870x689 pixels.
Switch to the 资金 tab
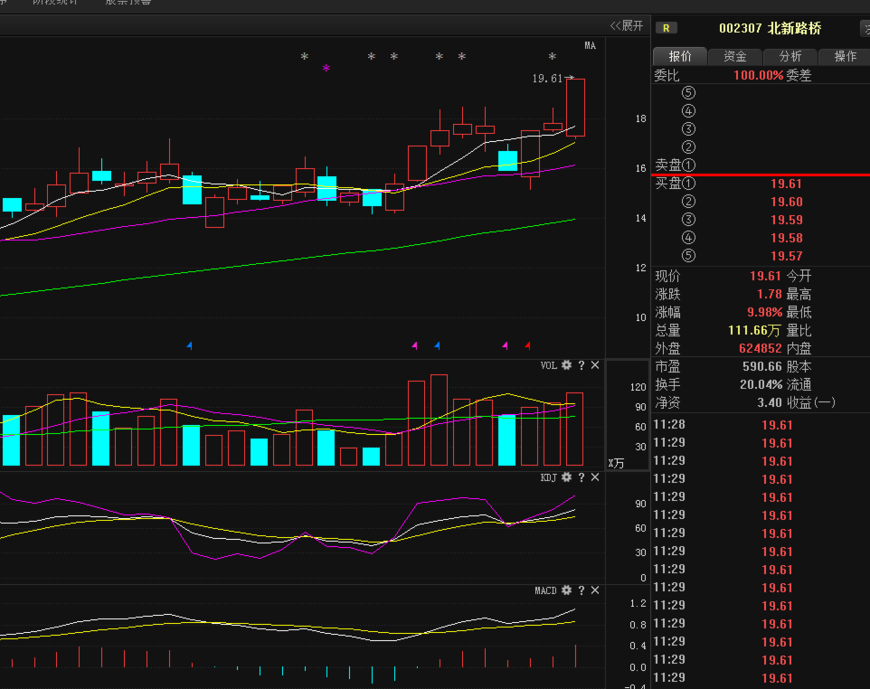pyautogui.click(x=735, y=56)
